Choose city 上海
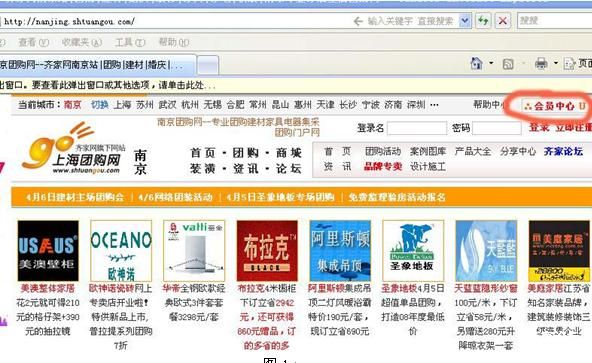Image resolution: width=592 pixels, height=363 pixels. [x=122, y=105]
